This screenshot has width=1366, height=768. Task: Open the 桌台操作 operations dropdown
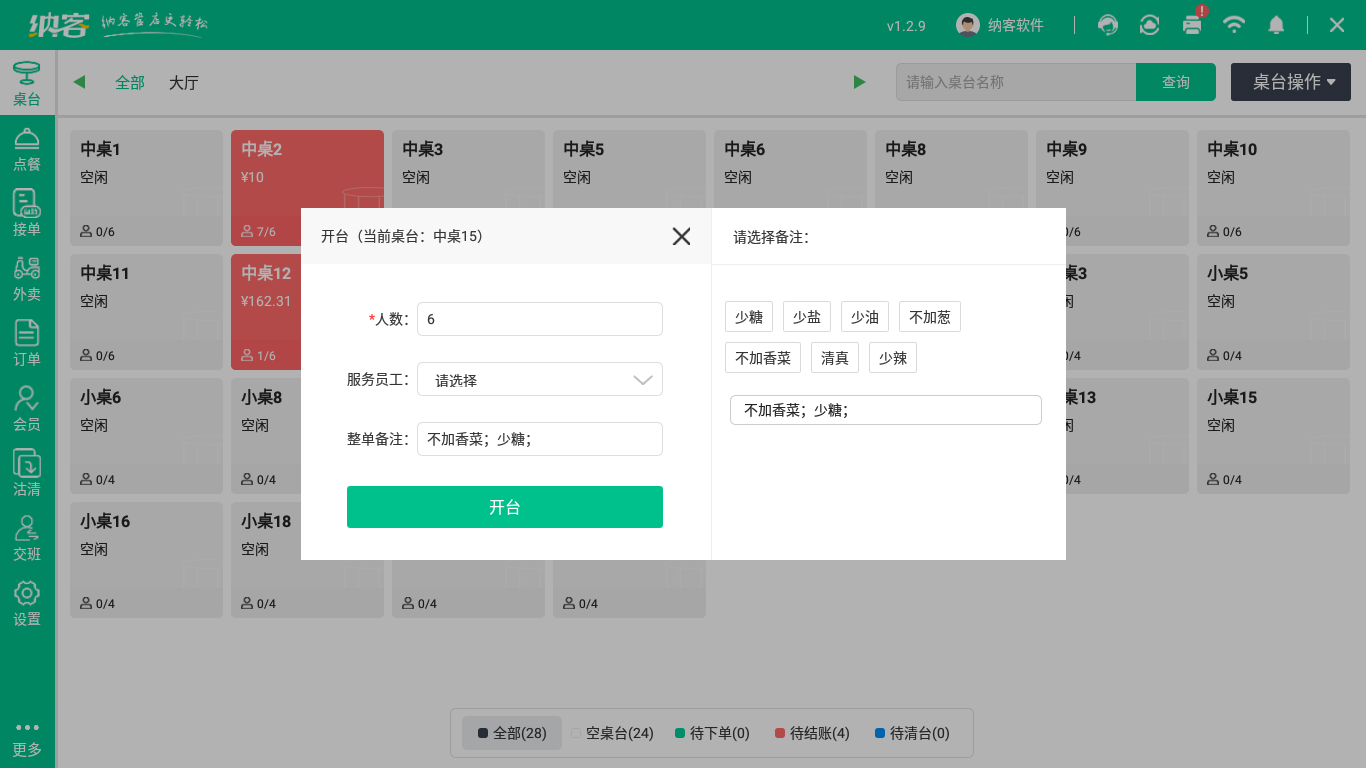pyautogui.click(x=1290, y=82)
